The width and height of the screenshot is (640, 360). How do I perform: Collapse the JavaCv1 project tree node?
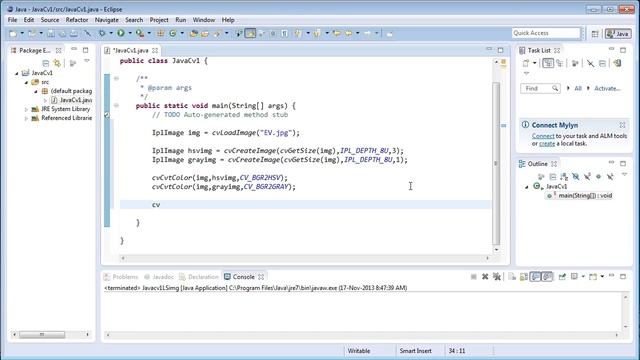point(17,73)
